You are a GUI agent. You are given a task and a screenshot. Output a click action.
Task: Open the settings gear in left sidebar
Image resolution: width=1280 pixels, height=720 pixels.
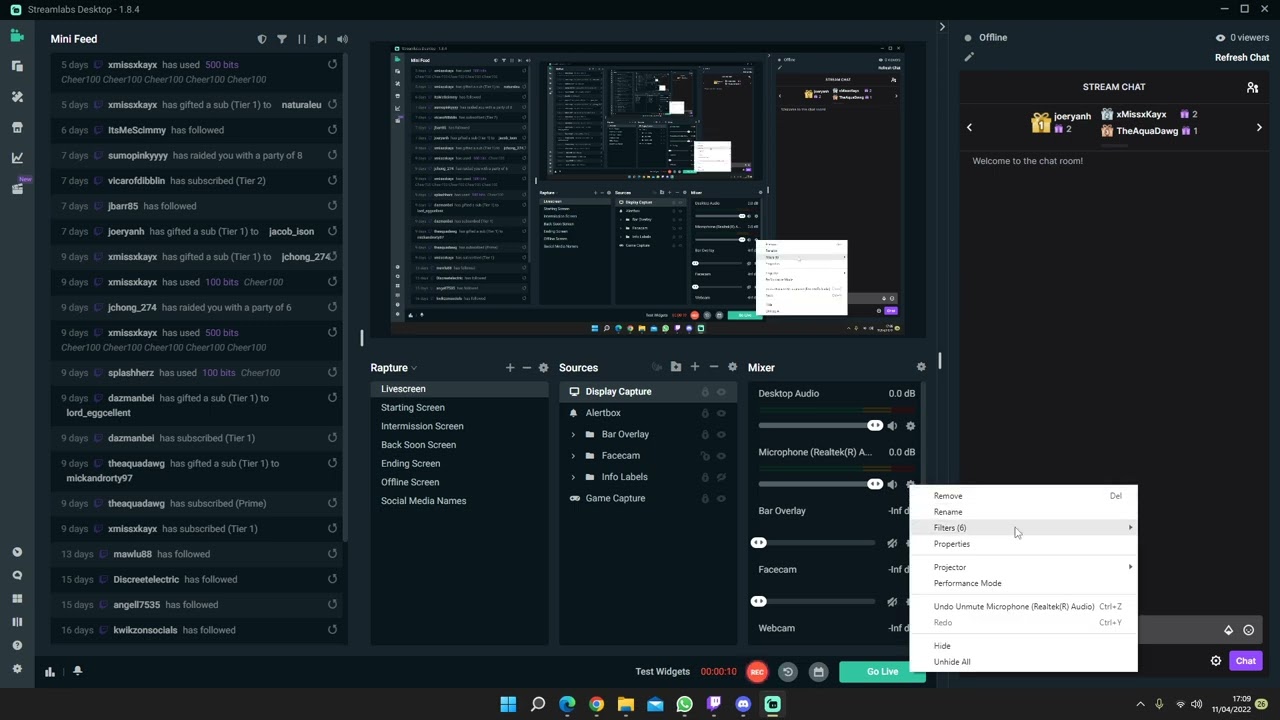[17, 669]
